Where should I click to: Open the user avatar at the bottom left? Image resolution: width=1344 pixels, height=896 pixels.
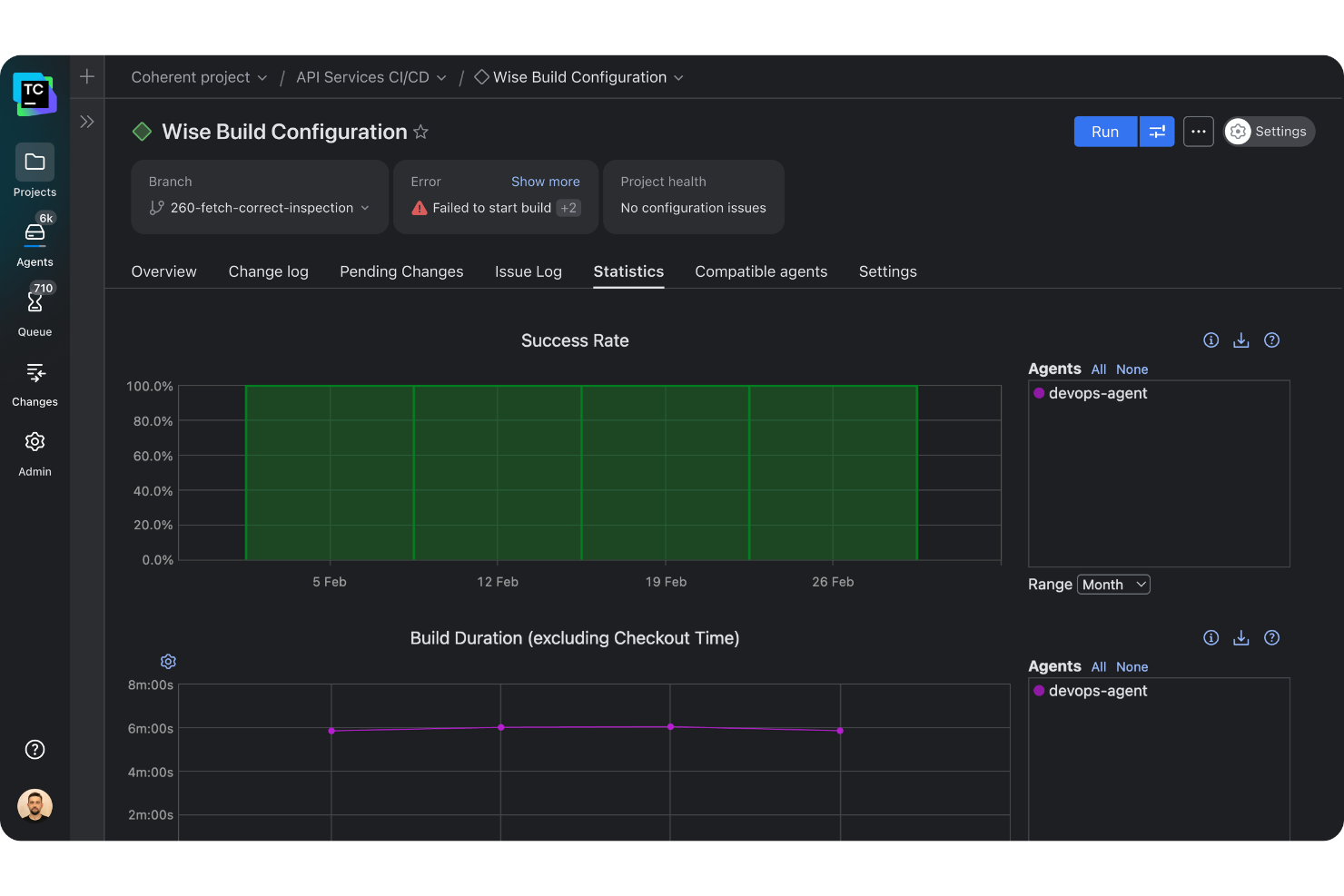[35, 805]
